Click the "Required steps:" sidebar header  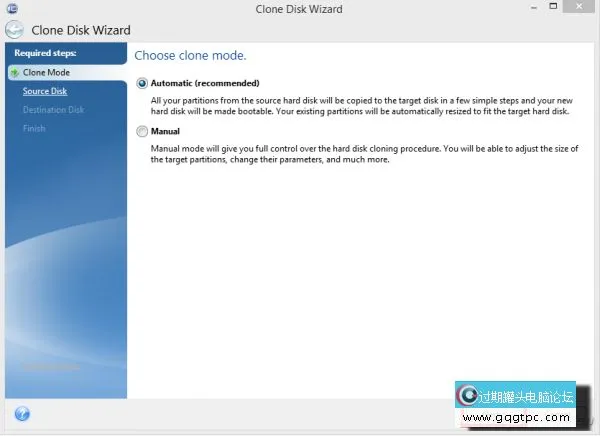pos(45,53)
